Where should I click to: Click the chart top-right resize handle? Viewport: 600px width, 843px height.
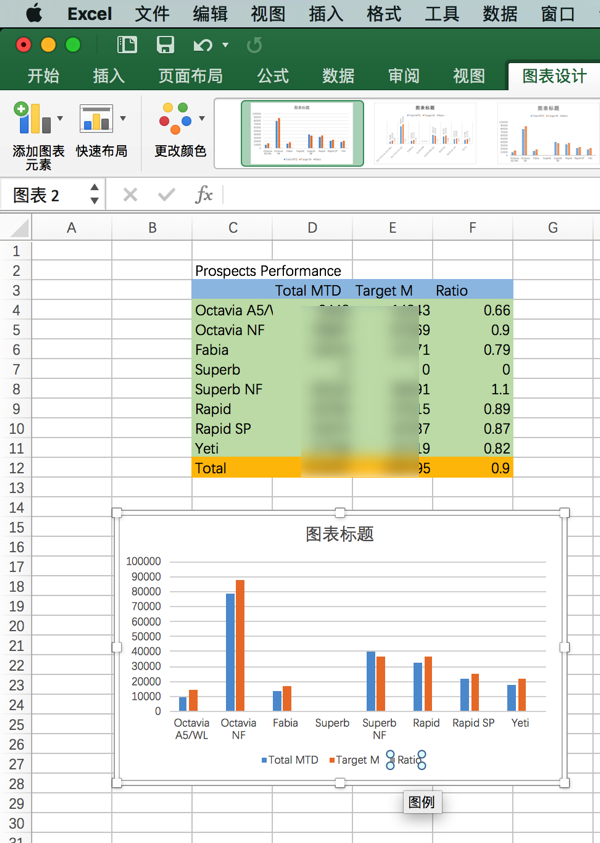(x=565, y=512)
